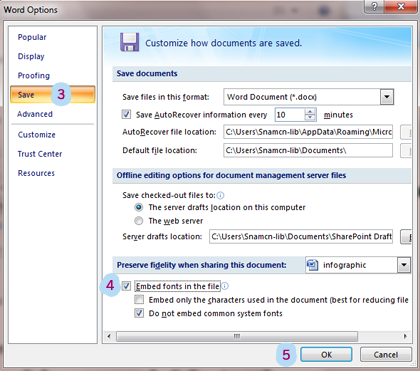The height and width of the screenshot is (371, 420).
Task: Select The web server radio option
Action: click(139, 221)
